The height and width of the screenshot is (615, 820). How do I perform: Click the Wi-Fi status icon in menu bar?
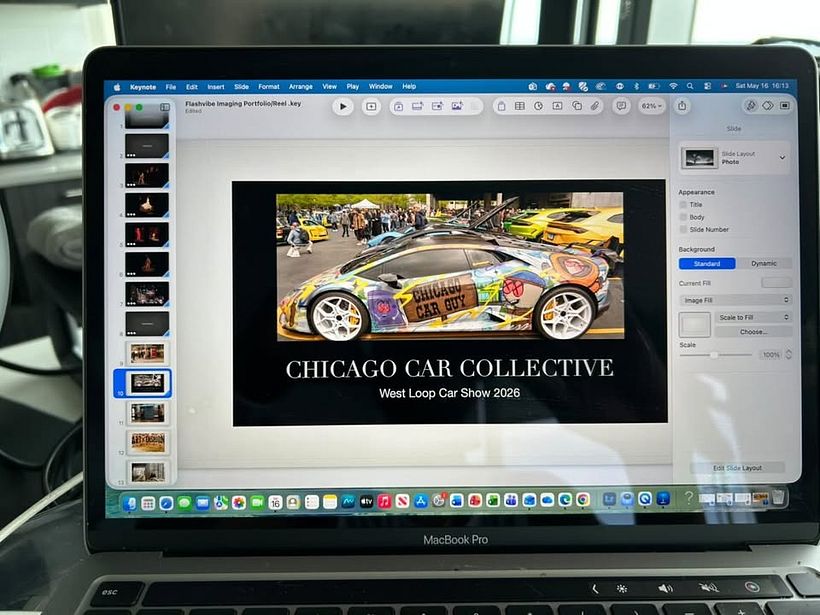[x=674, y=86]
